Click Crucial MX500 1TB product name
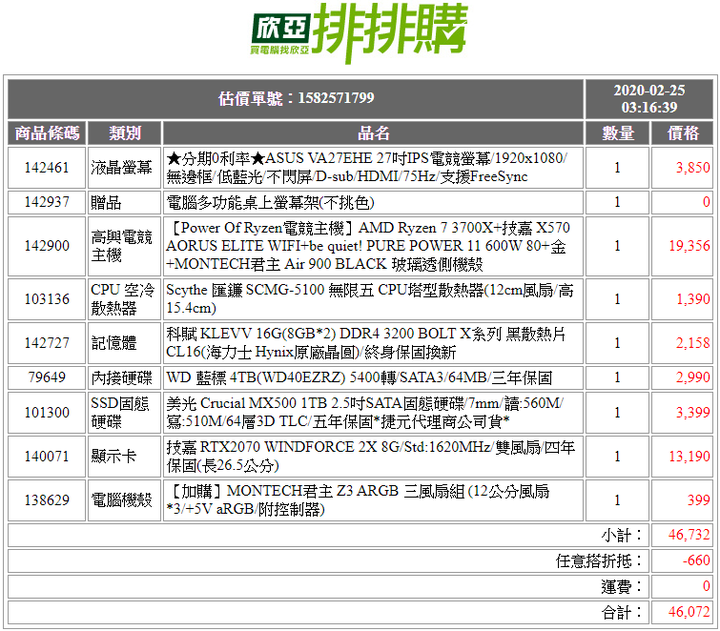720x631 pixels. coord(365,412)
